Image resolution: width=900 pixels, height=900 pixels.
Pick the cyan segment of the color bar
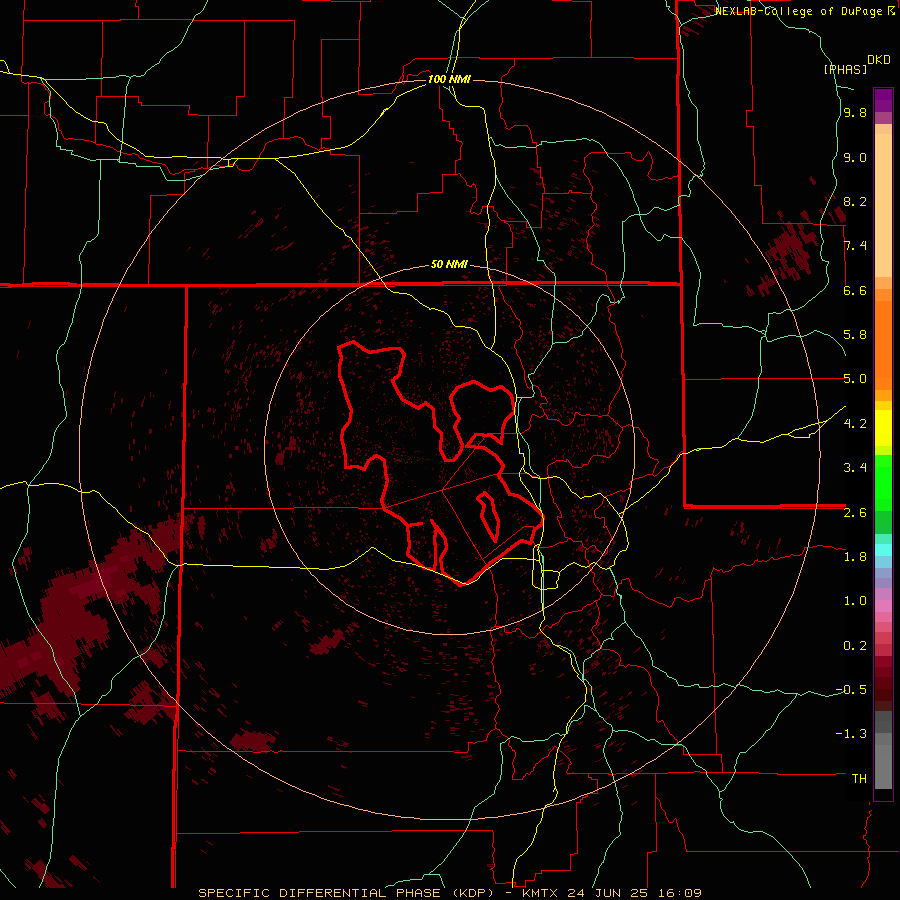[x=883, y=550]
